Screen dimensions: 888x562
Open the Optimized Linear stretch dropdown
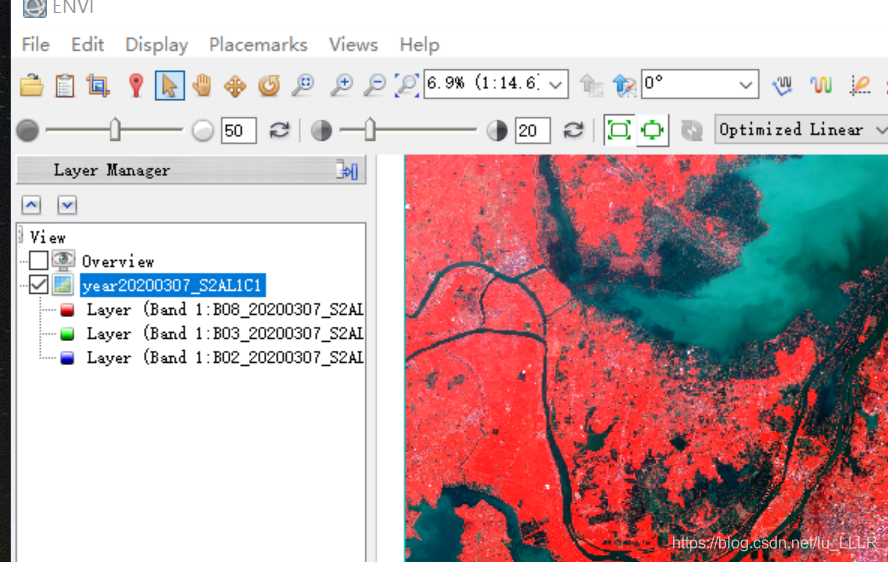point(801,130)
